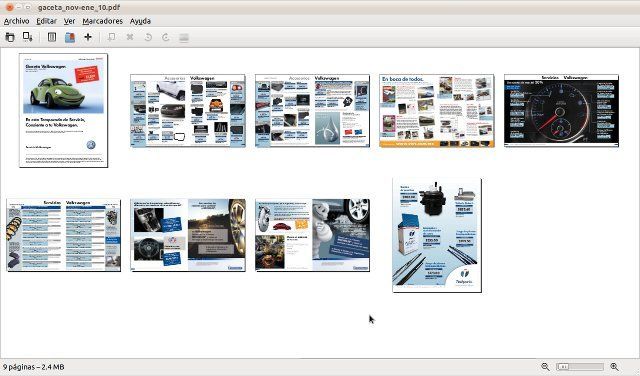Select the black speedometer page thumbnail
The width and height of the screenshot is (640, 376).
click(561, 110)
